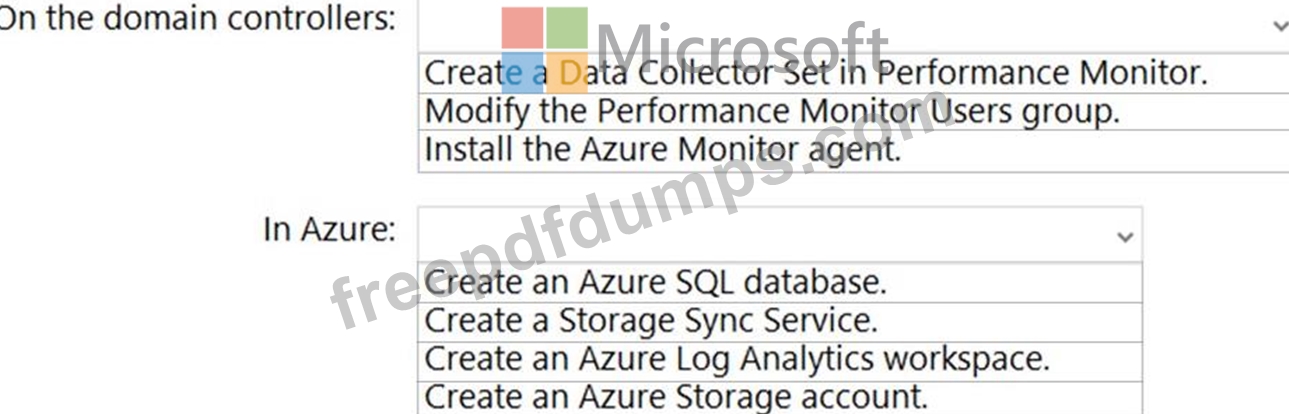
Task: Click the 'In Azure:' label
Action: tap(330, 230)
